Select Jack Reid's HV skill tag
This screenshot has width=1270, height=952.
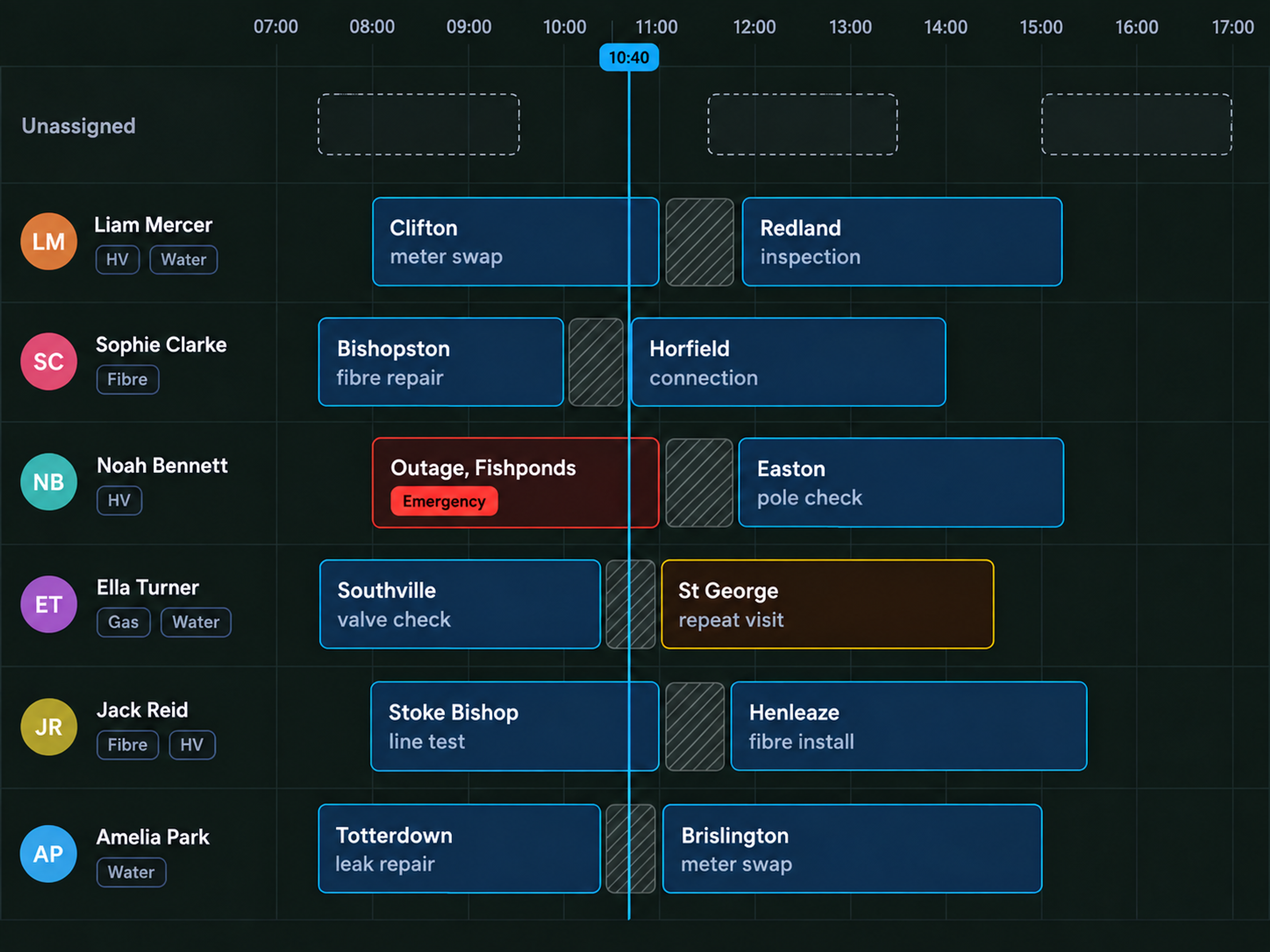[192, 745]
